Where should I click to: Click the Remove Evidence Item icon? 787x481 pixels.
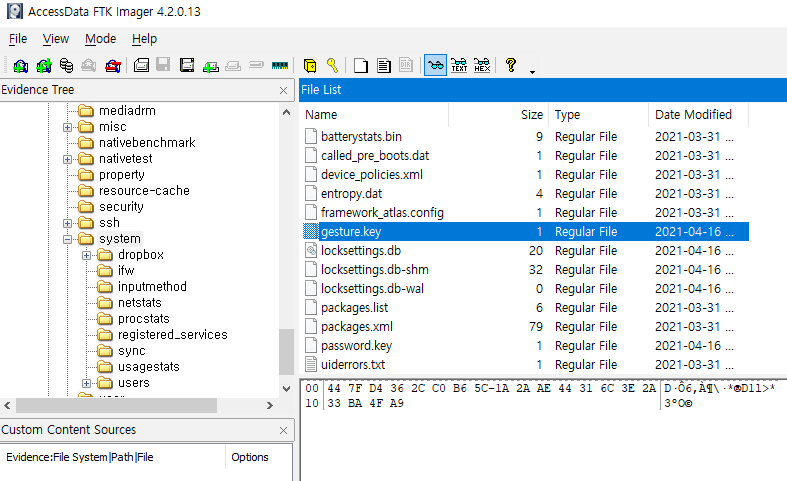pyautogui.click(x=89, y=65)
